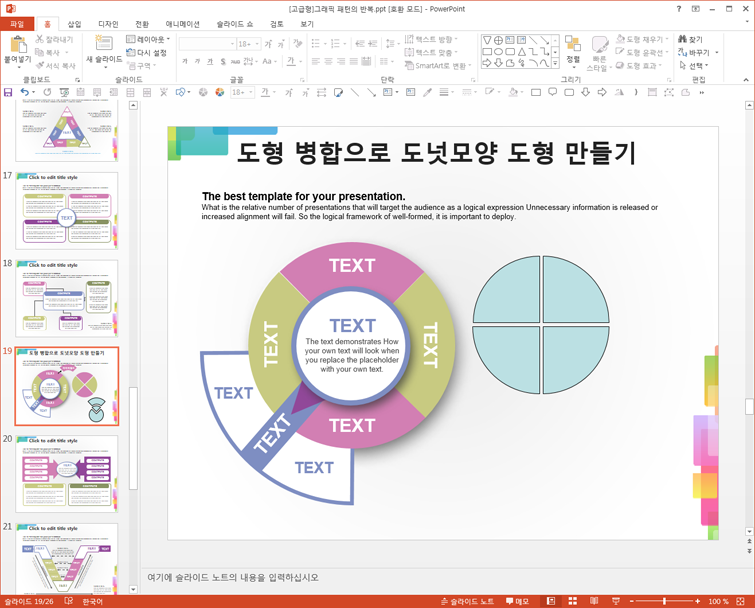
Task: Click the Help question mark icon
Action: (679, 9)
